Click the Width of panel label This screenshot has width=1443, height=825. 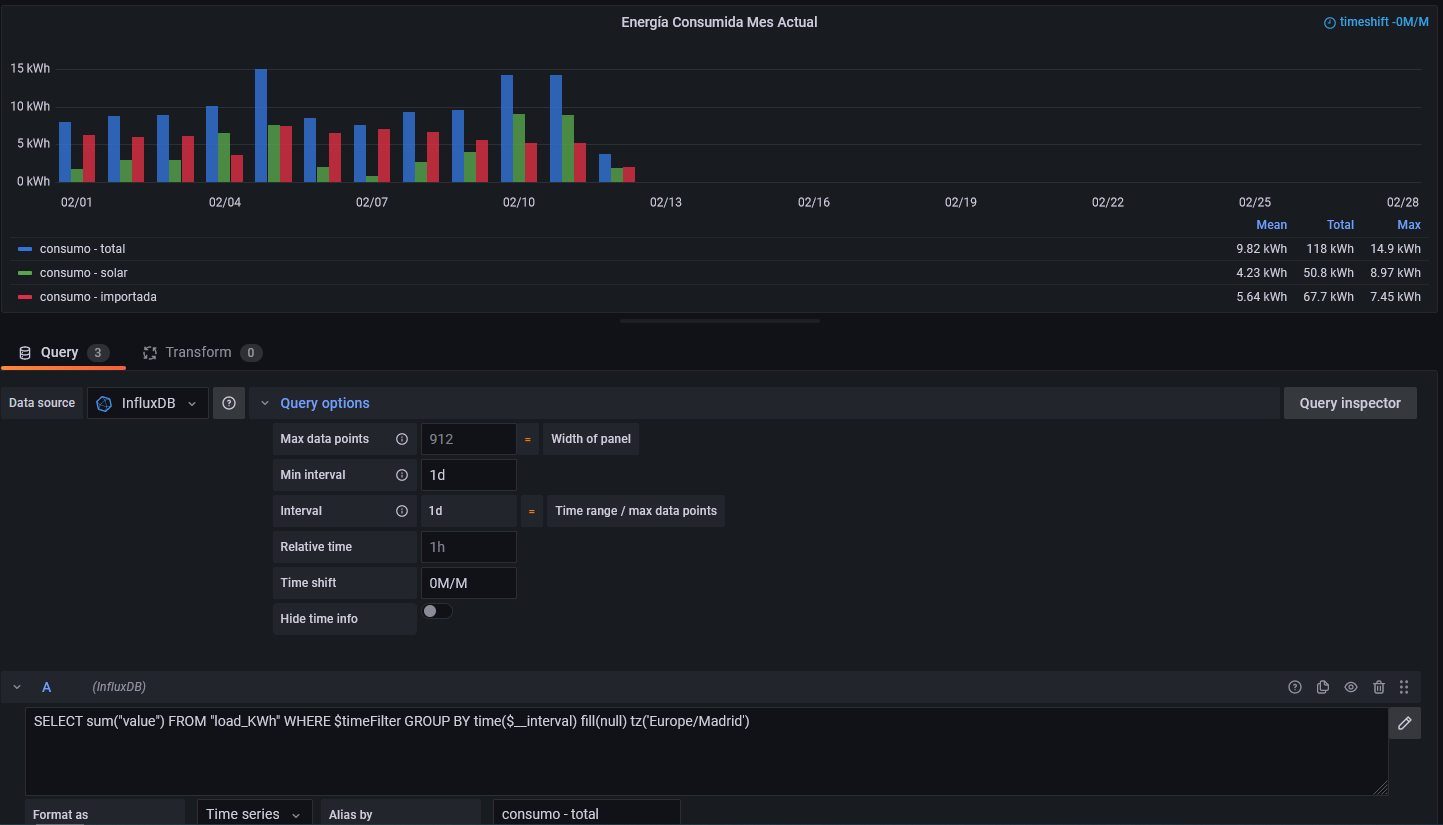pyautogui.click(x=590, y=439)
